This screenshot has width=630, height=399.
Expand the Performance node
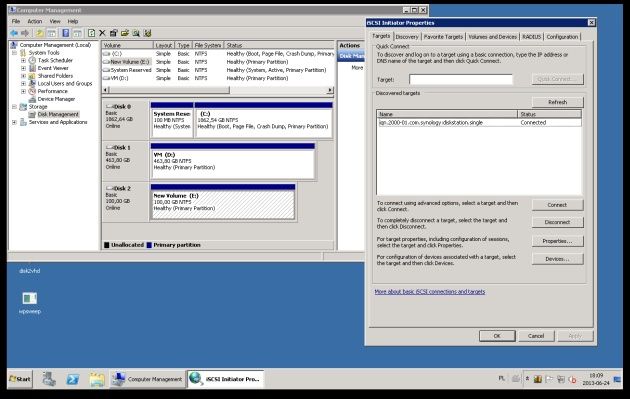pyautogui.click(x=23, y=91)
